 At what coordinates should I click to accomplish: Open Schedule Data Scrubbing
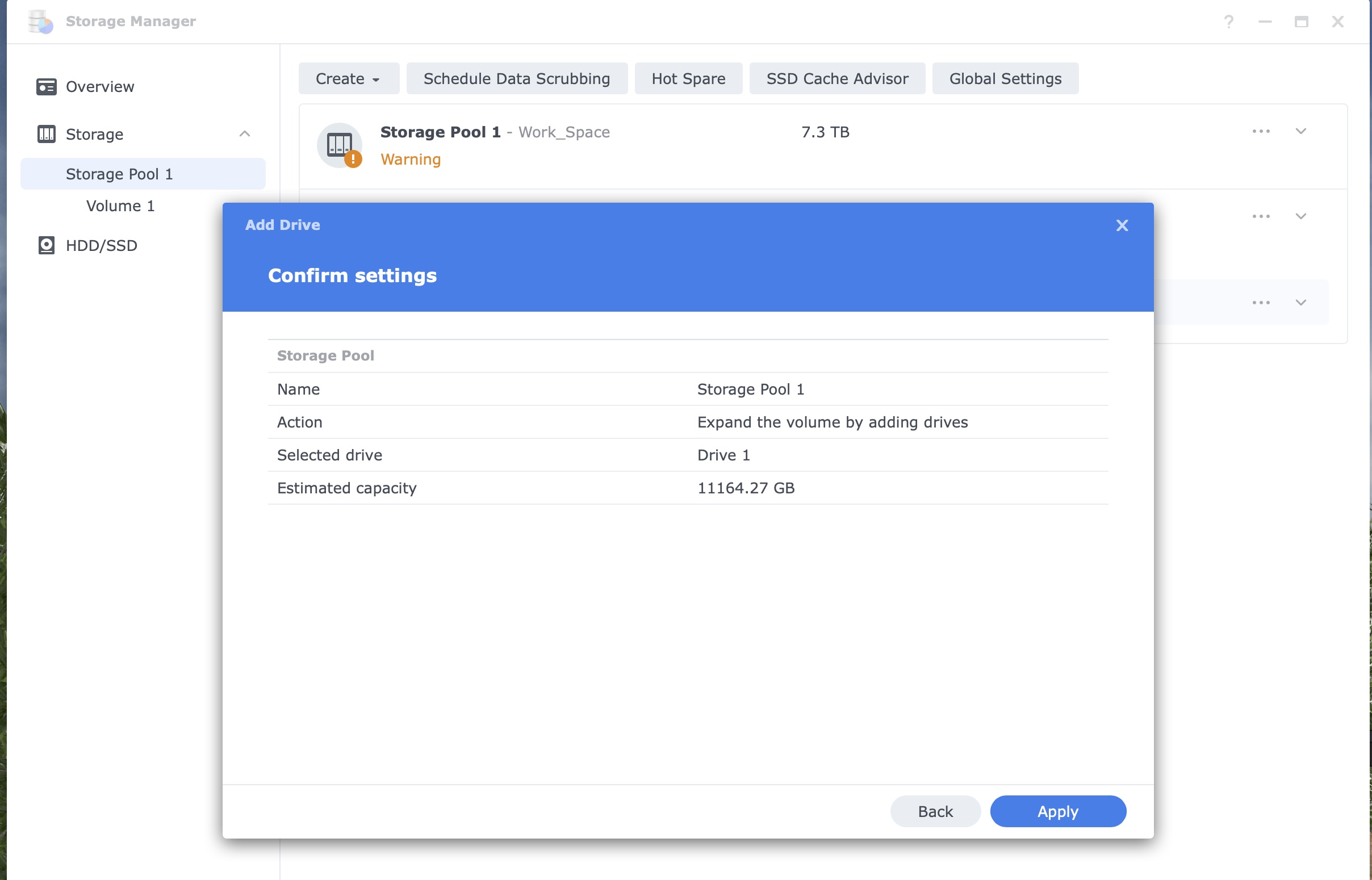pos(516,79)
